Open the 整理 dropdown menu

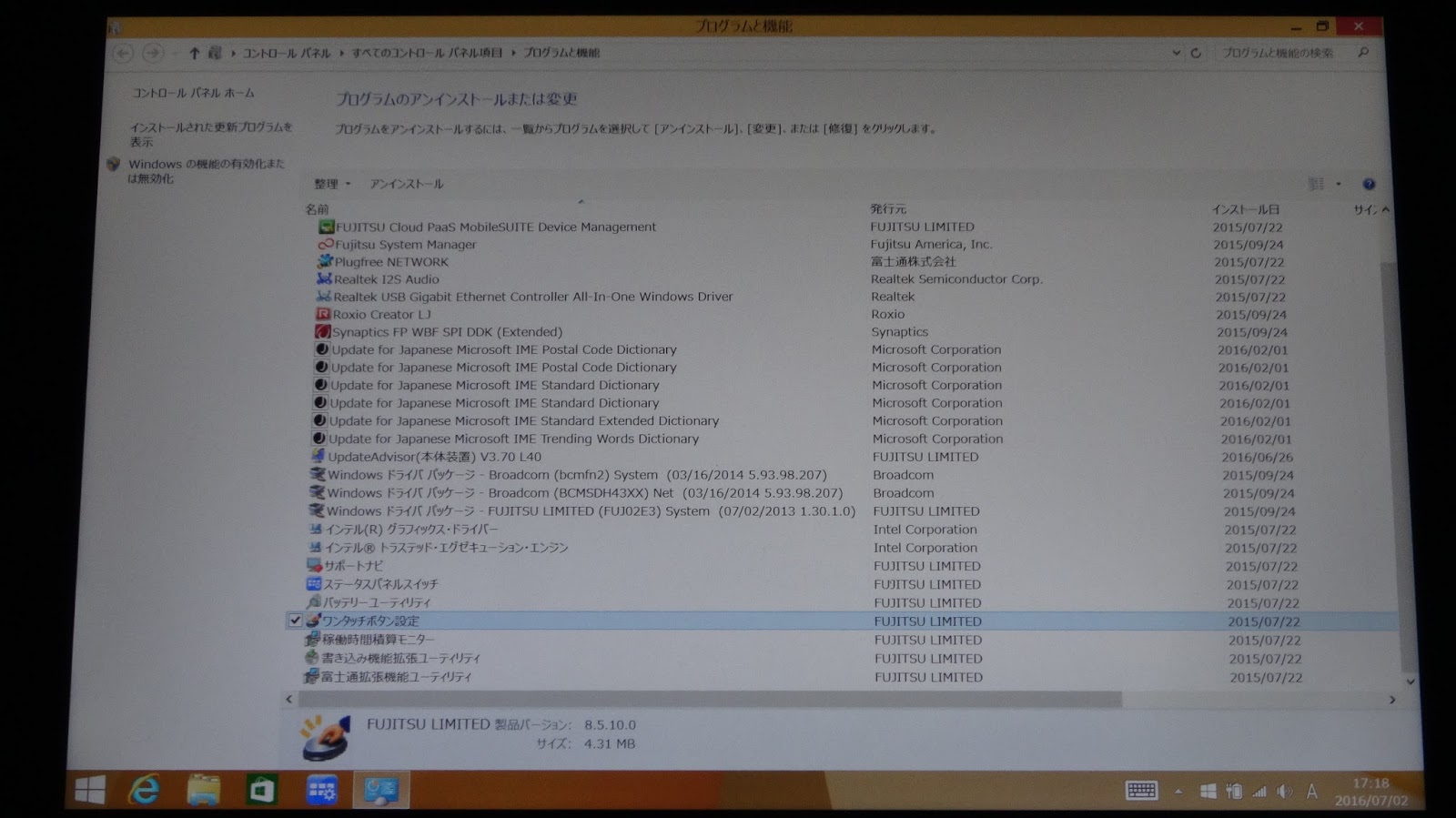coord(332,184)
